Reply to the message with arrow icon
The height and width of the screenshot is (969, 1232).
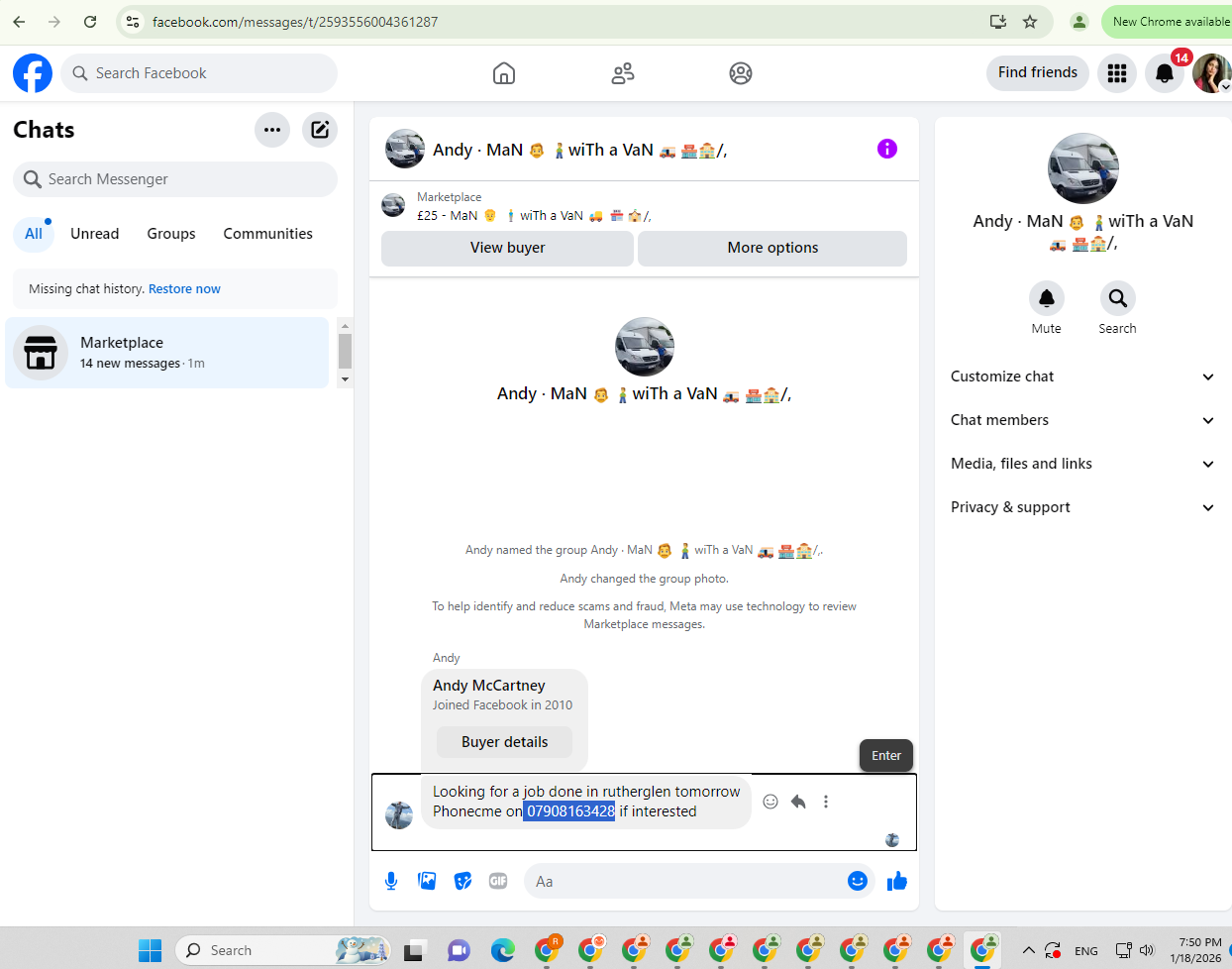coord(798,802)
